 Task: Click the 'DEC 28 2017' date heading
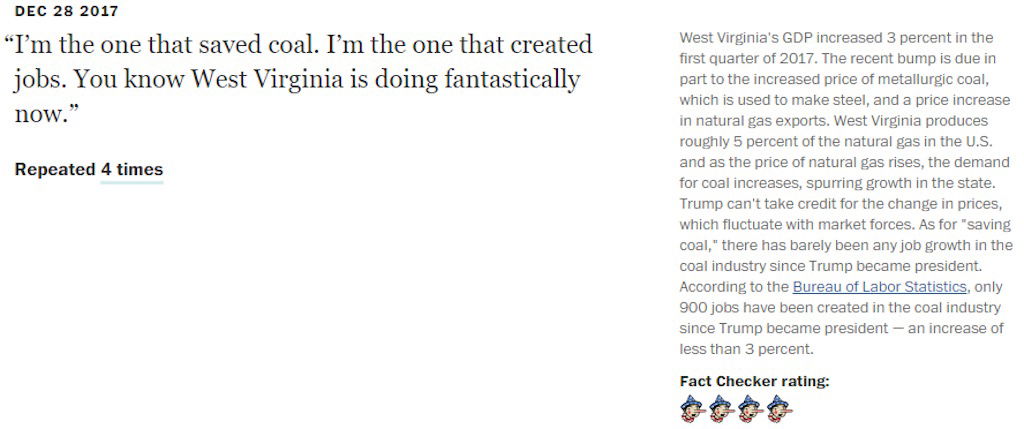pos(67,11)
